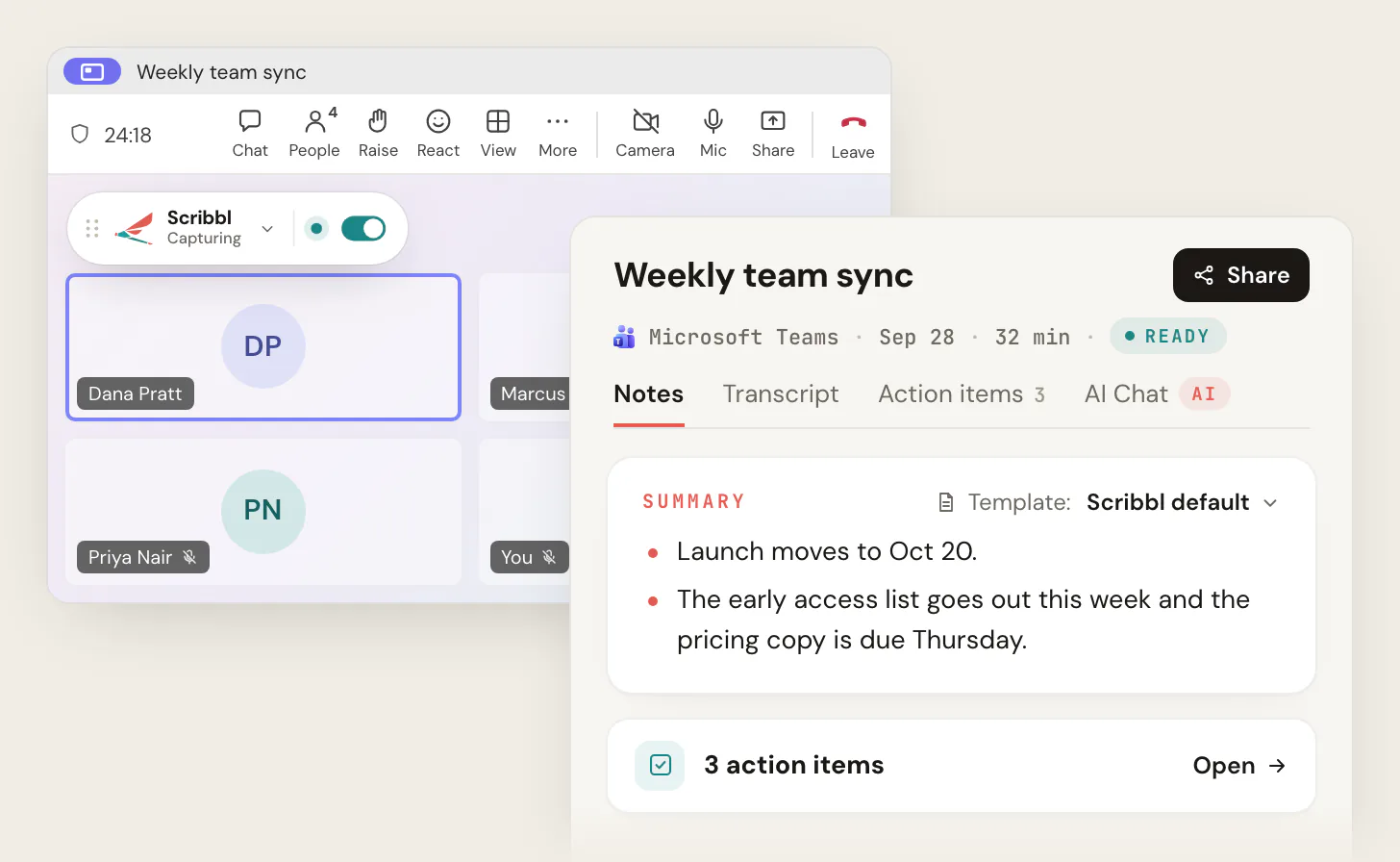The height and width of the screenshot is (862, 1400).
Task: Click the teal recording indicator dot
Action: [x=316, y=228]
